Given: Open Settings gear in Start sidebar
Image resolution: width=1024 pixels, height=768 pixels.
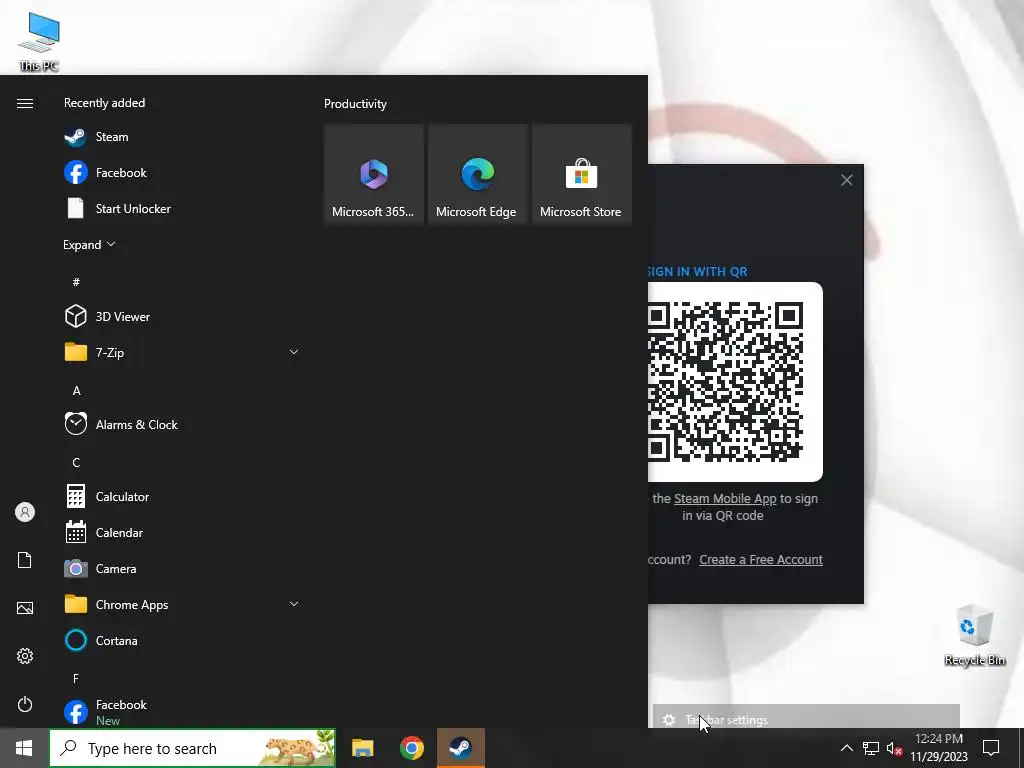Looking at the screenshot, I should pyautogui.click(x=25, y=656).
